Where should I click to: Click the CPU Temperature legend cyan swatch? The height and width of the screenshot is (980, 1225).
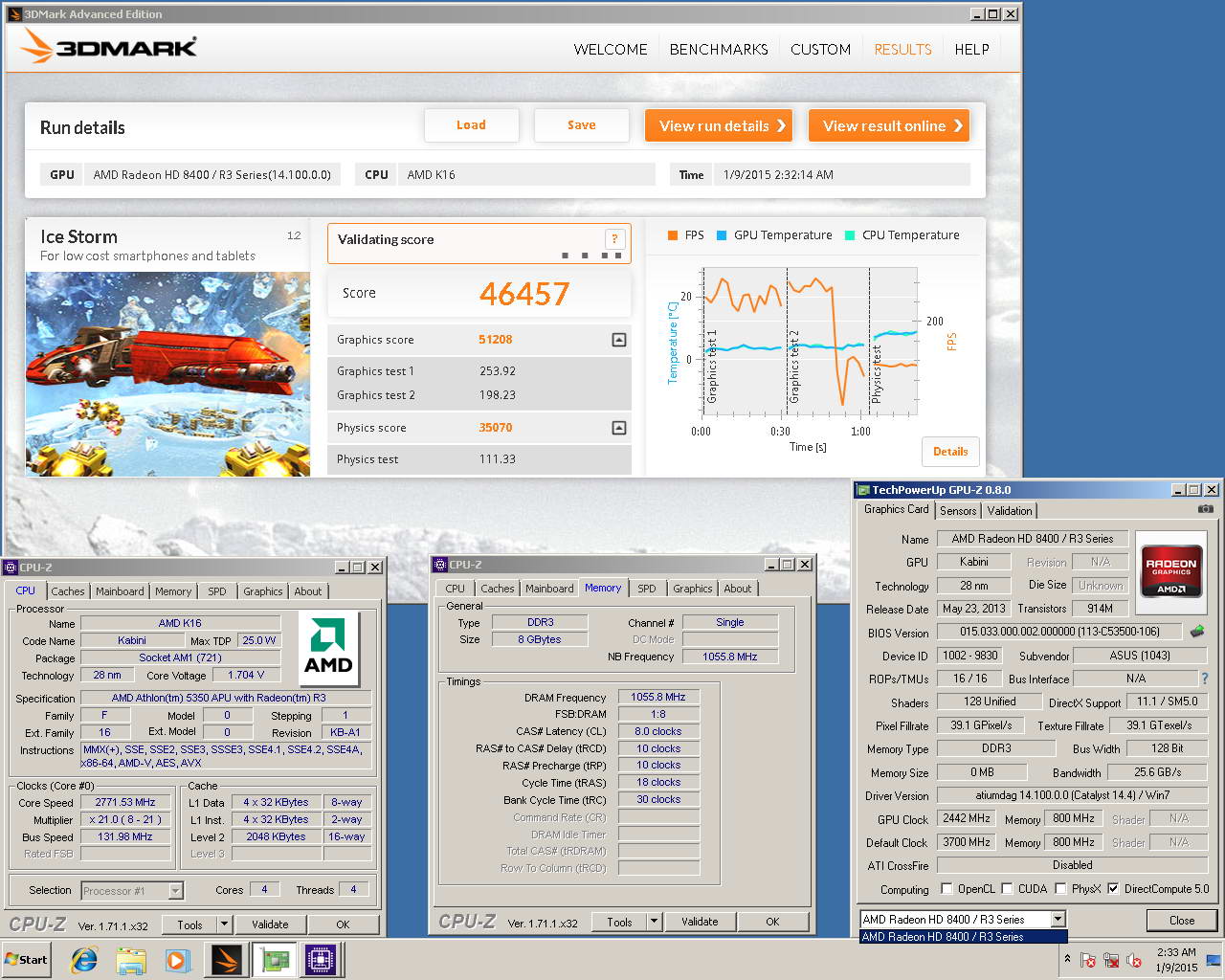click(850, 235)
